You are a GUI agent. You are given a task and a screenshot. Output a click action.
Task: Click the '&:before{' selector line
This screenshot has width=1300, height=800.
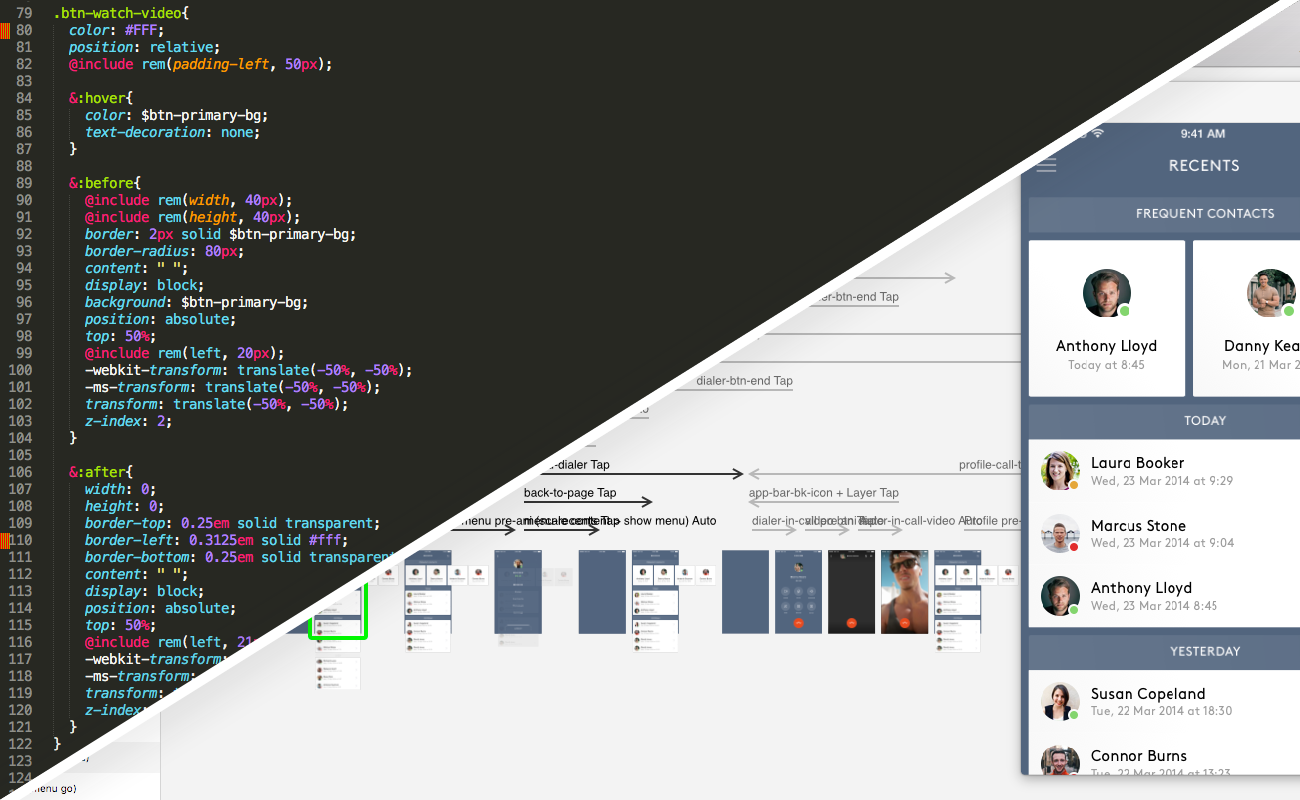coord(105,183)
